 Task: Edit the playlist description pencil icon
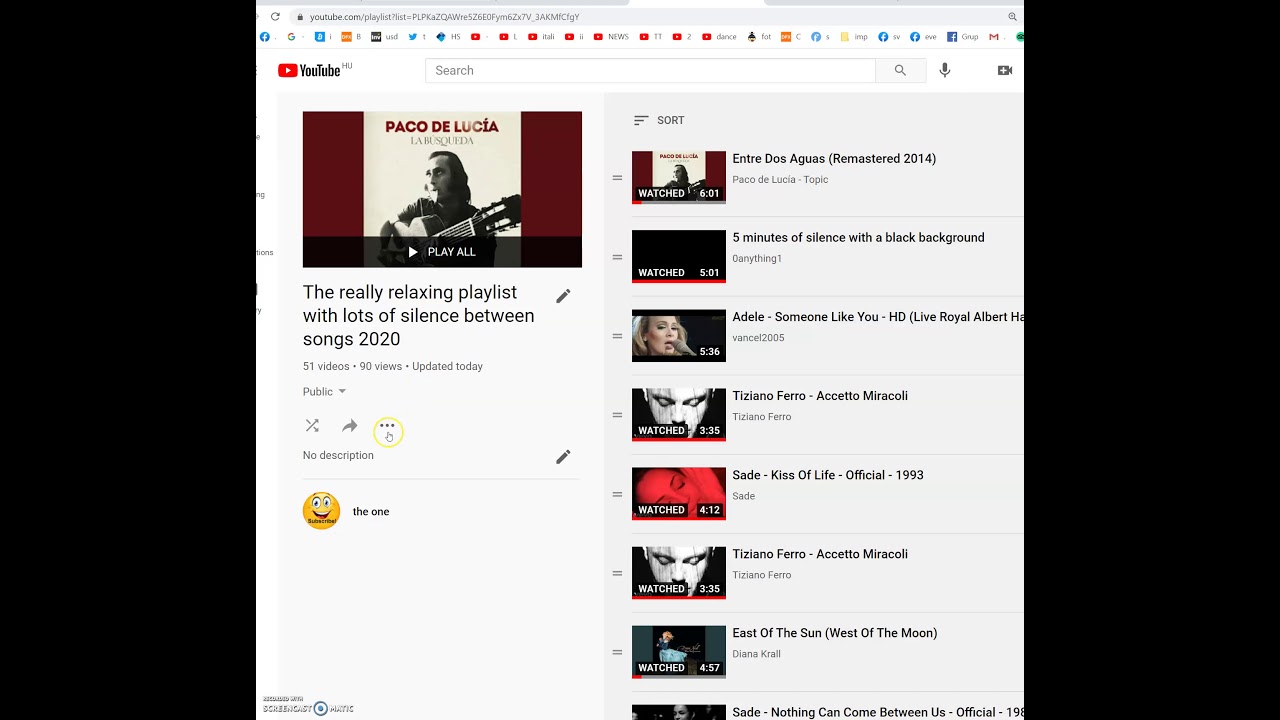(563, 457)
